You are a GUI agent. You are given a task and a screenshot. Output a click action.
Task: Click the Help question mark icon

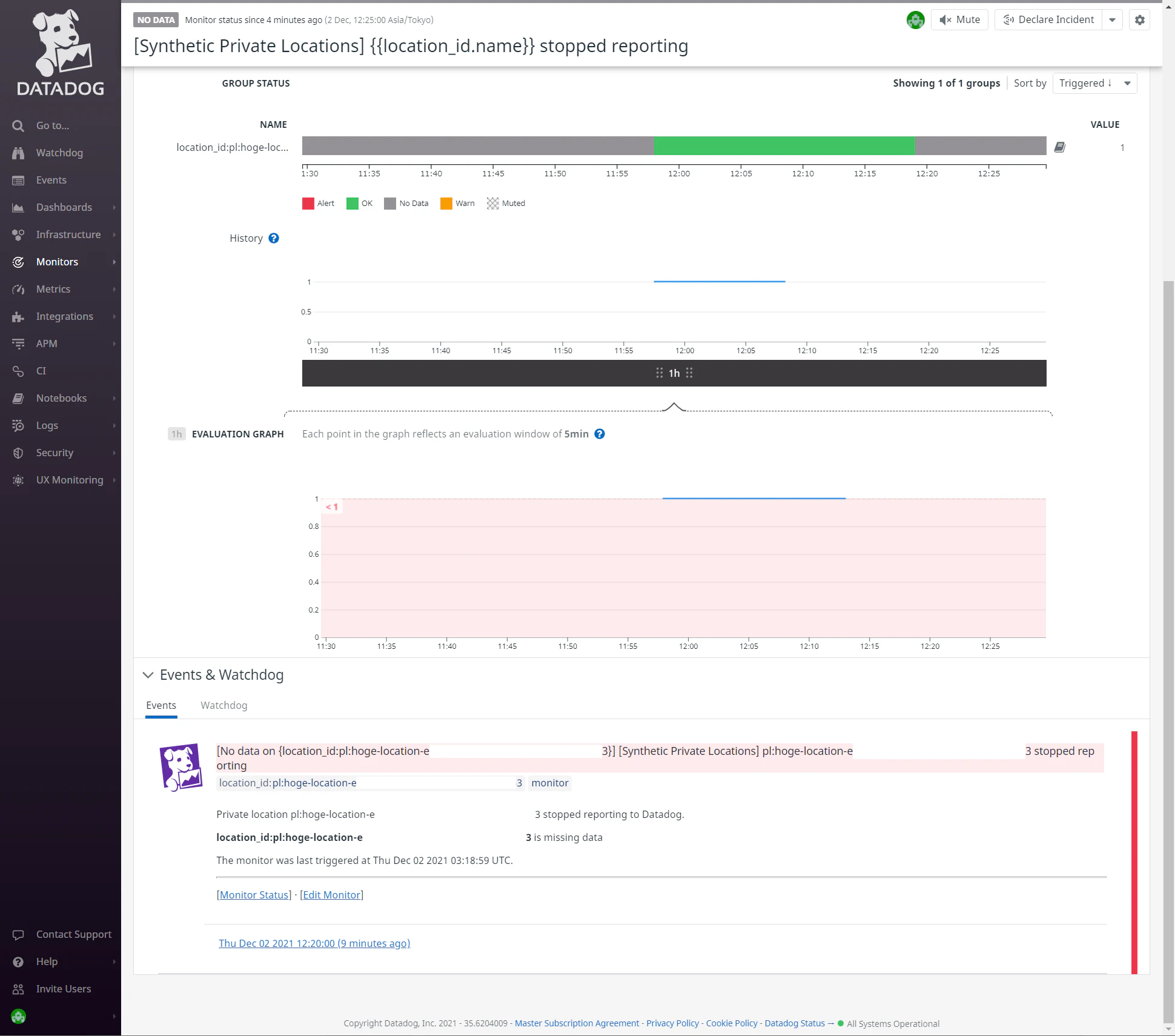18,962
